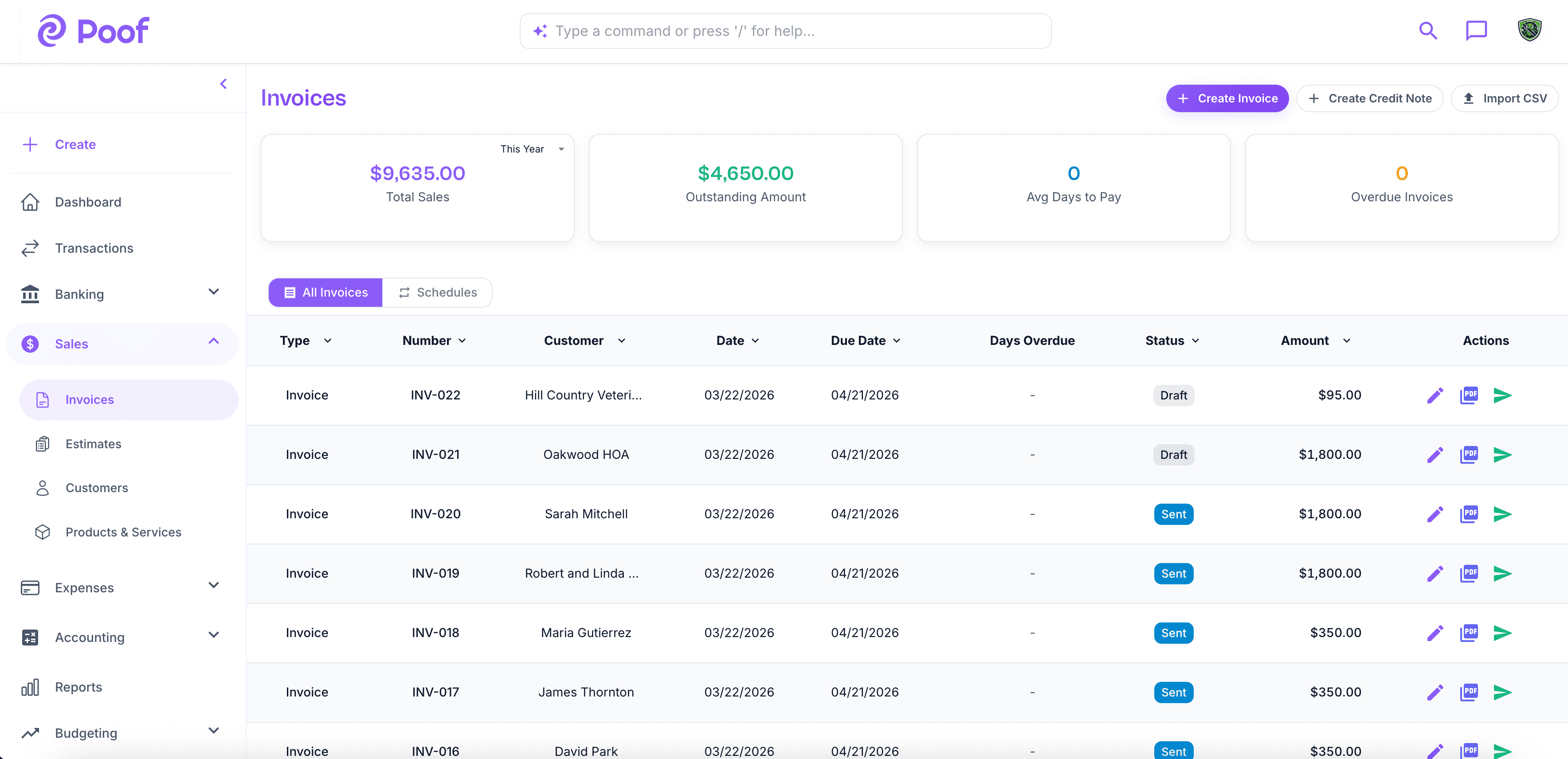Select the All Invoices tab

[x=325, y=292]
